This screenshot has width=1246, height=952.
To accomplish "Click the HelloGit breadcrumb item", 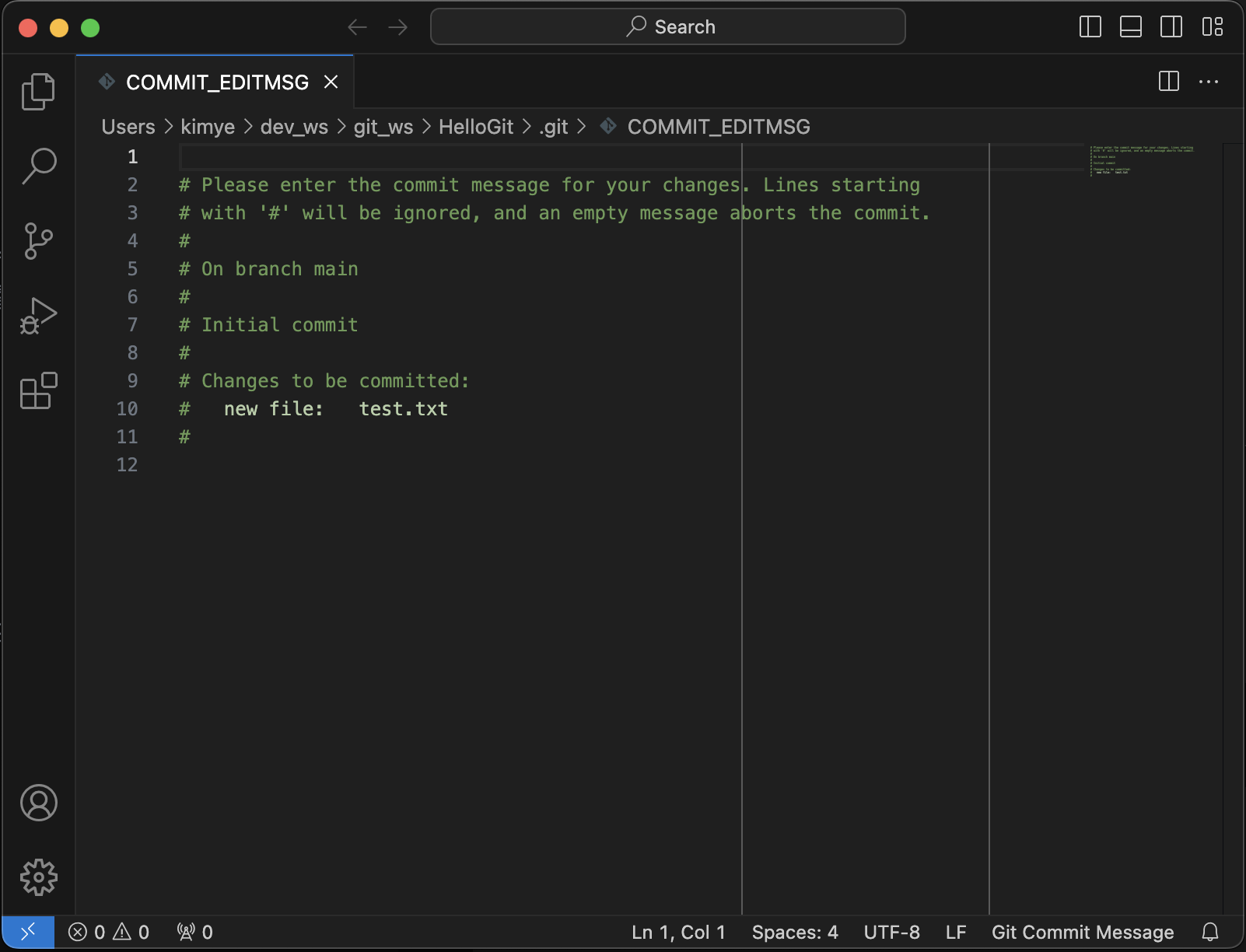I will (476, 127).
